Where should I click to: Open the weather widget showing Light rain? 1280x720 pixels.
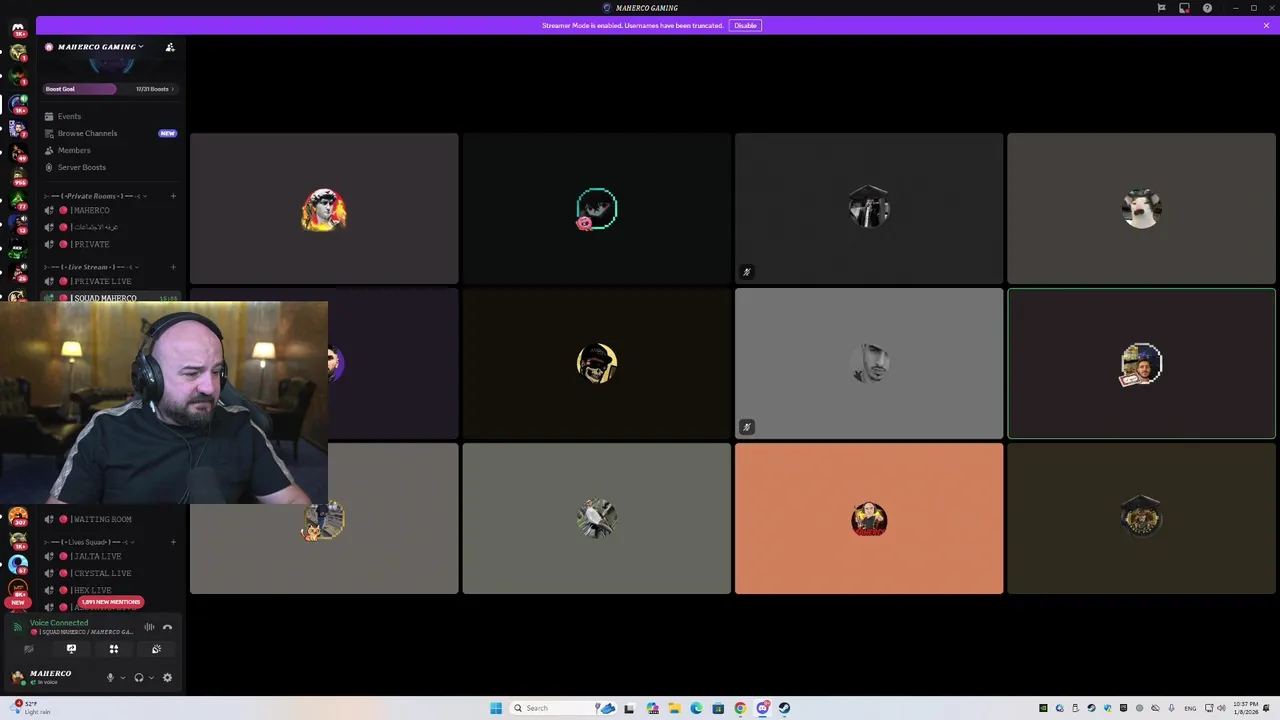(30, 708)
